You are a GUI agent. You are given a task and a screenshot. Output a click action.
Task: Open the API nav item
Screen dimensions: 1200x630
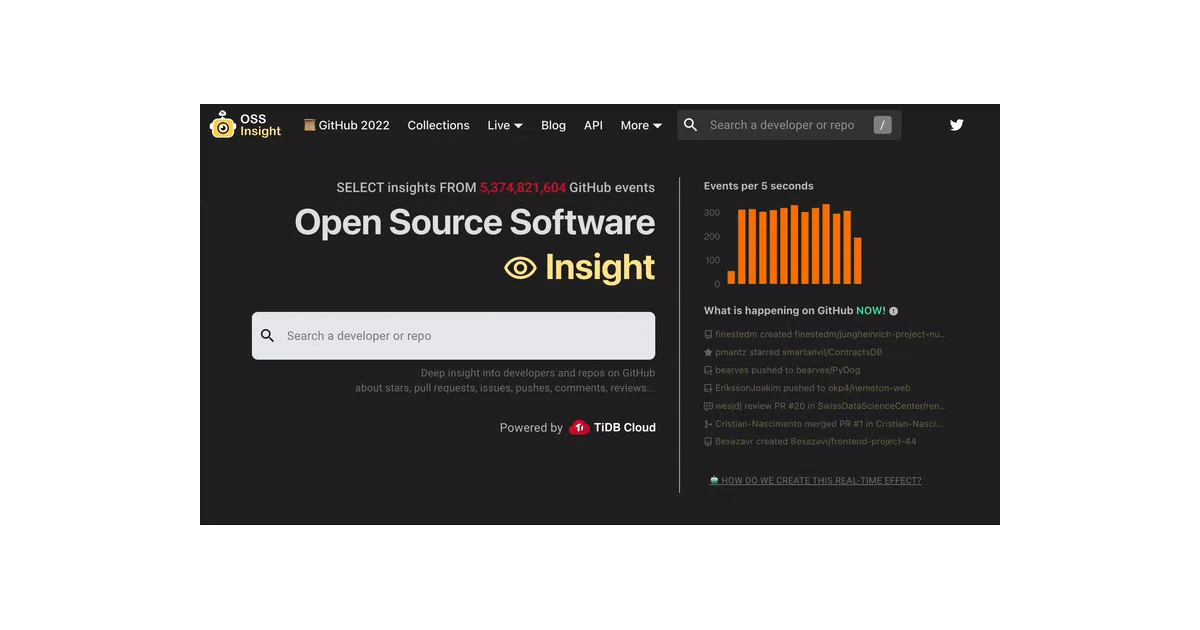[593, 125]
